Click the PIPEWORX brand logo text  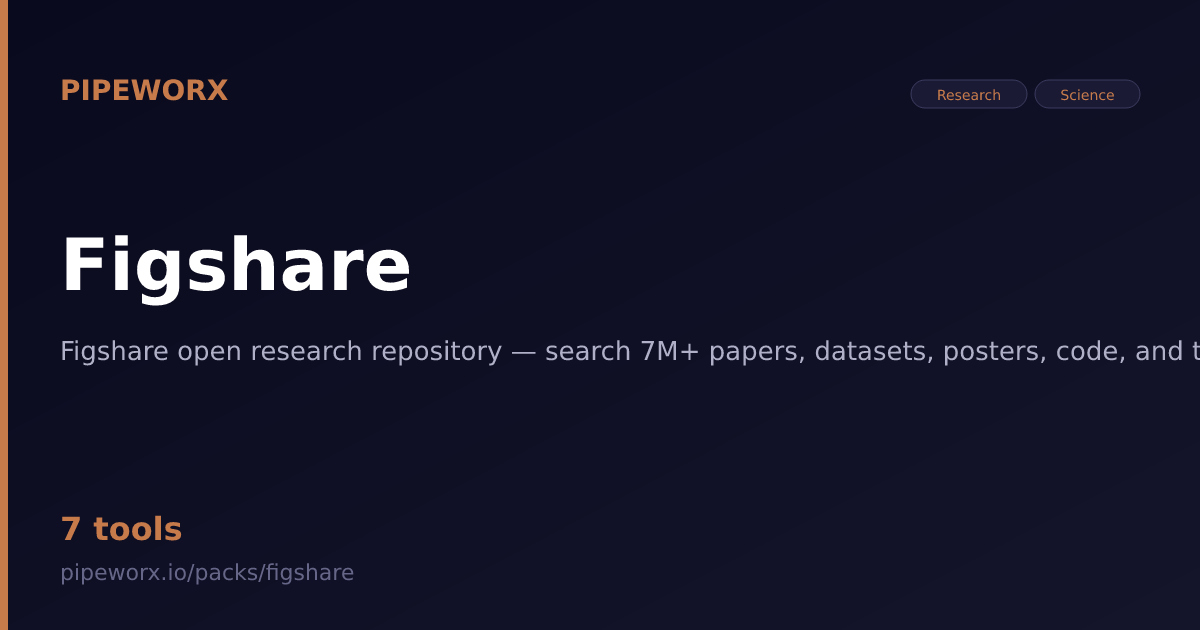(144, 91)
